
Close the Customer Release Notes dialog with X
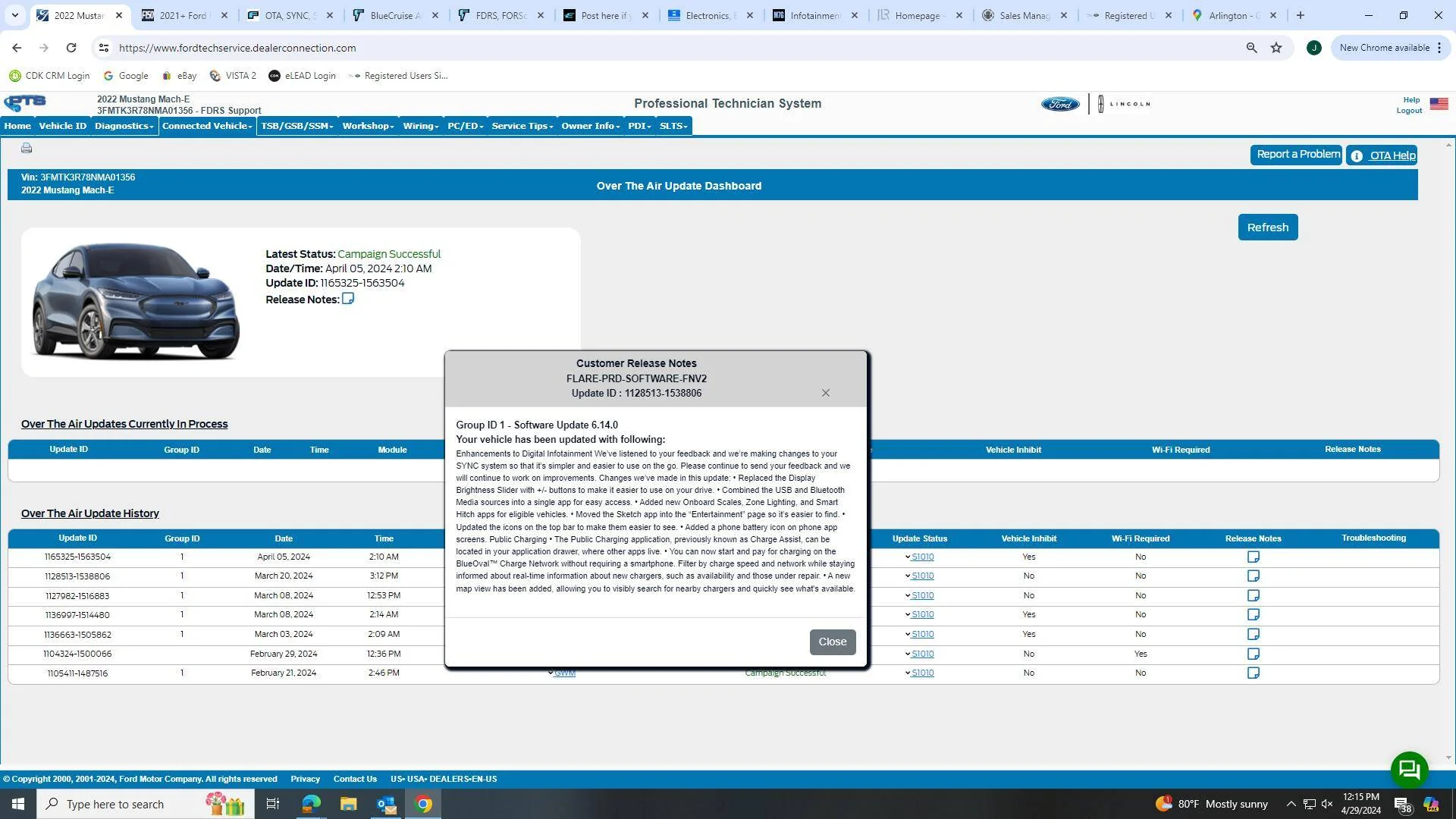pyautogui.click(x=826, y=393)
